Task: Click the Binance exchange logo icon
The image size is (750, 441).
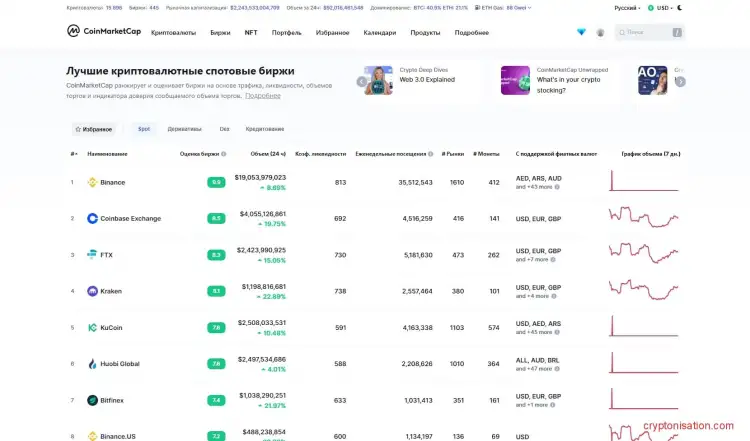Action: [x=92, y=182]
